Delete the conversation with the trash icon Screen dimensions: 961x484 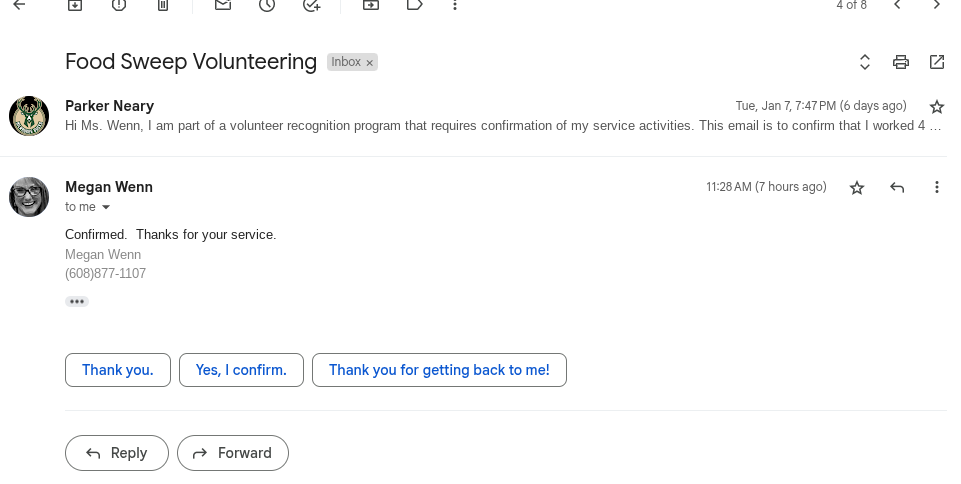[163, 5]
